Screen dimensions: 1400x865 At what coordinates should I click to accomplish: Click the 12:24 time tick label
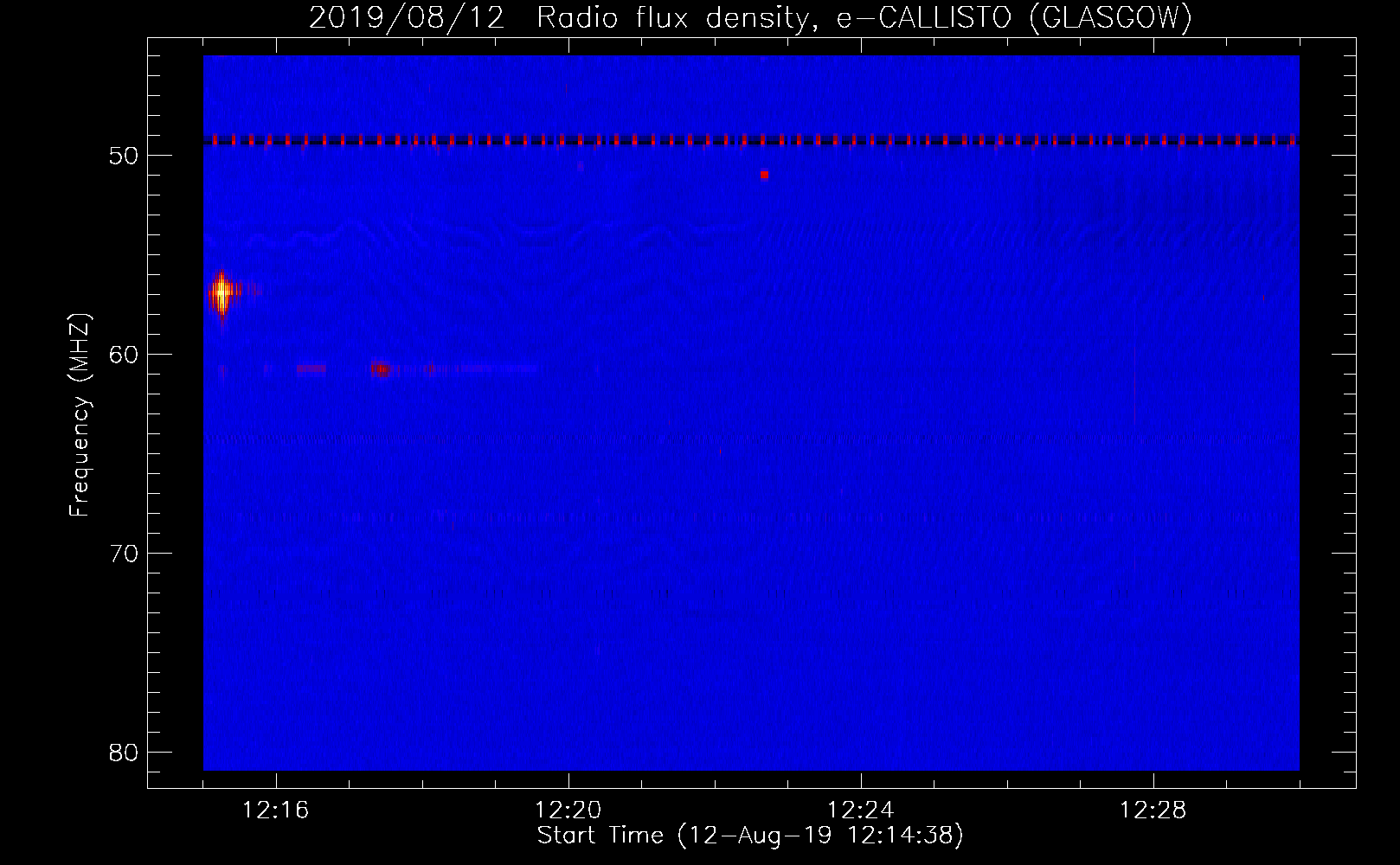(861, 810)
